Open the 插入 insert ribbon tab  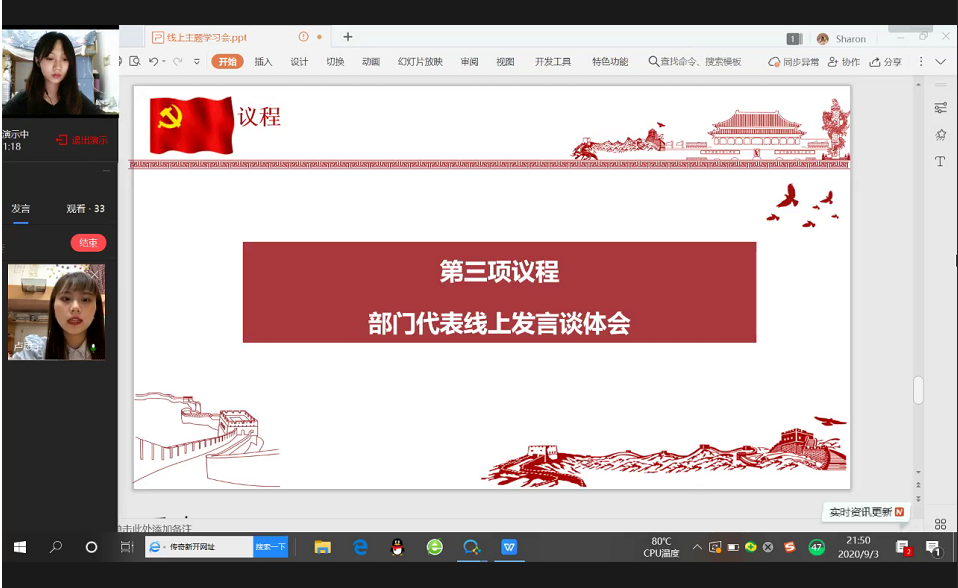pyautogui.click(x=263, y=62)
